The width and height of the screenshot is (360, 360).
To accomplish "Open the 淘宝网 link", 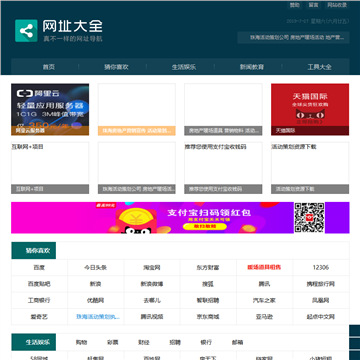I will tap(152, 267).
